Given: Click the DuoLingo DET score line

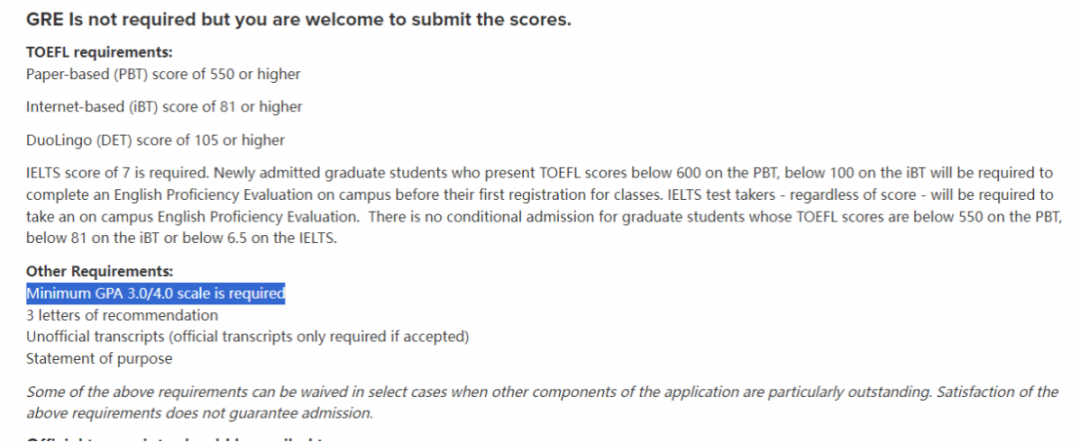Looking at the screenshot, I should click(x=155, y=140).
